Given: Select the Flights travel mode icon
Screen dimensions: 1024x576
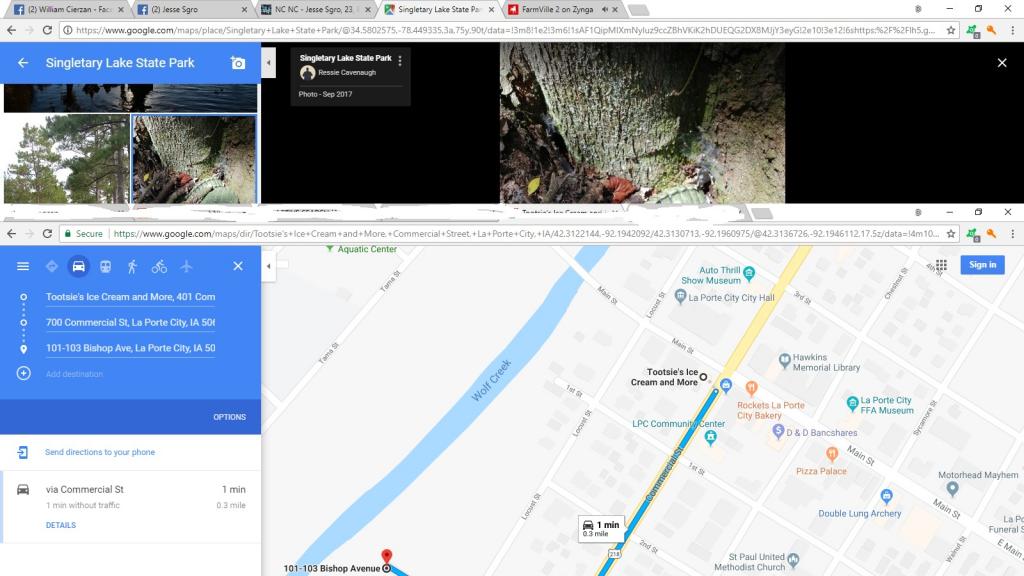Looking at the screenshot, I should coord(186,266).
